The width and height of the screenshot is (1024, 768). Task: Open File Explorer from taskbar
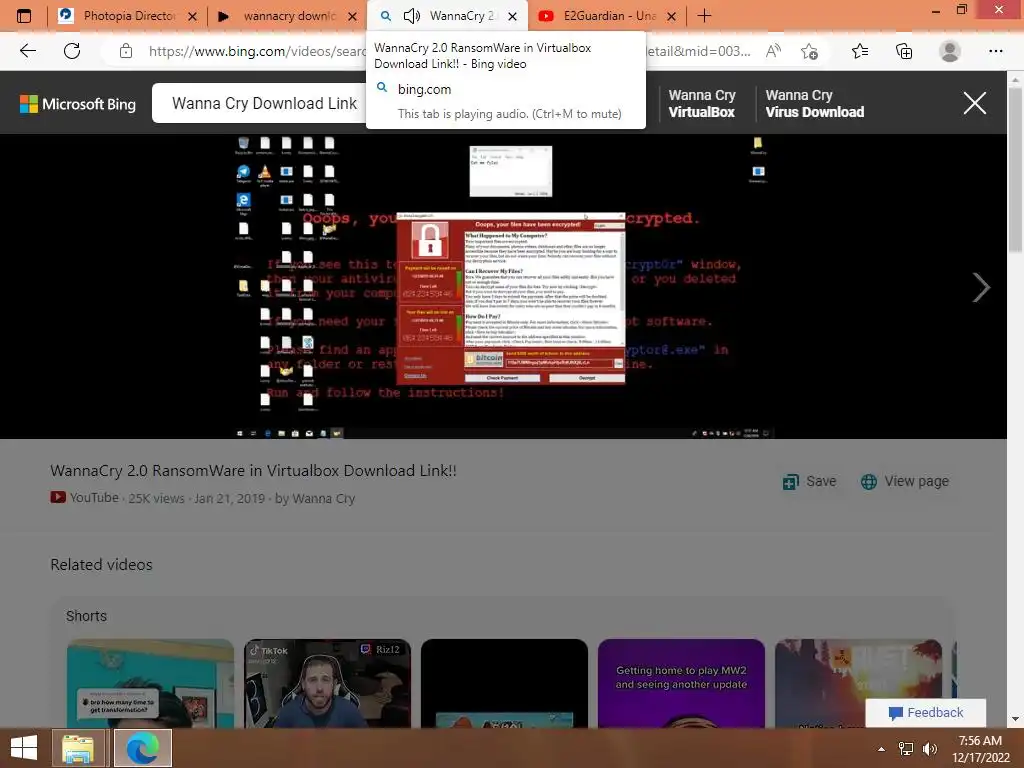(x=78, y=748)
